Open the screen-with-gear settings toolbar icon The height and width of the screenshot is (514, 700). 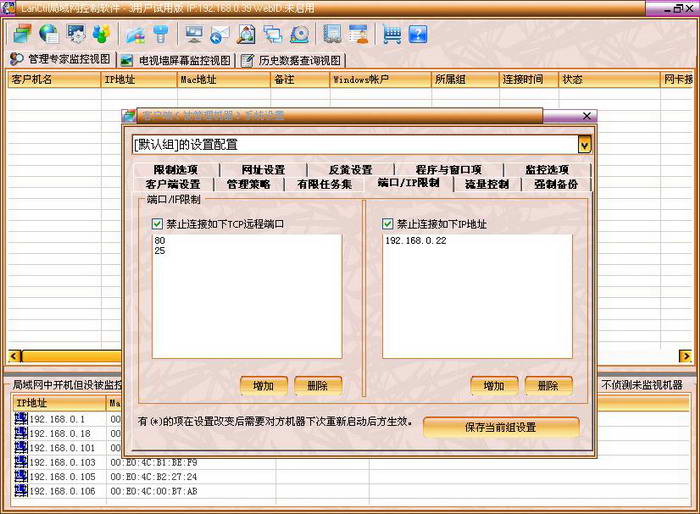[x=76, y=34]
